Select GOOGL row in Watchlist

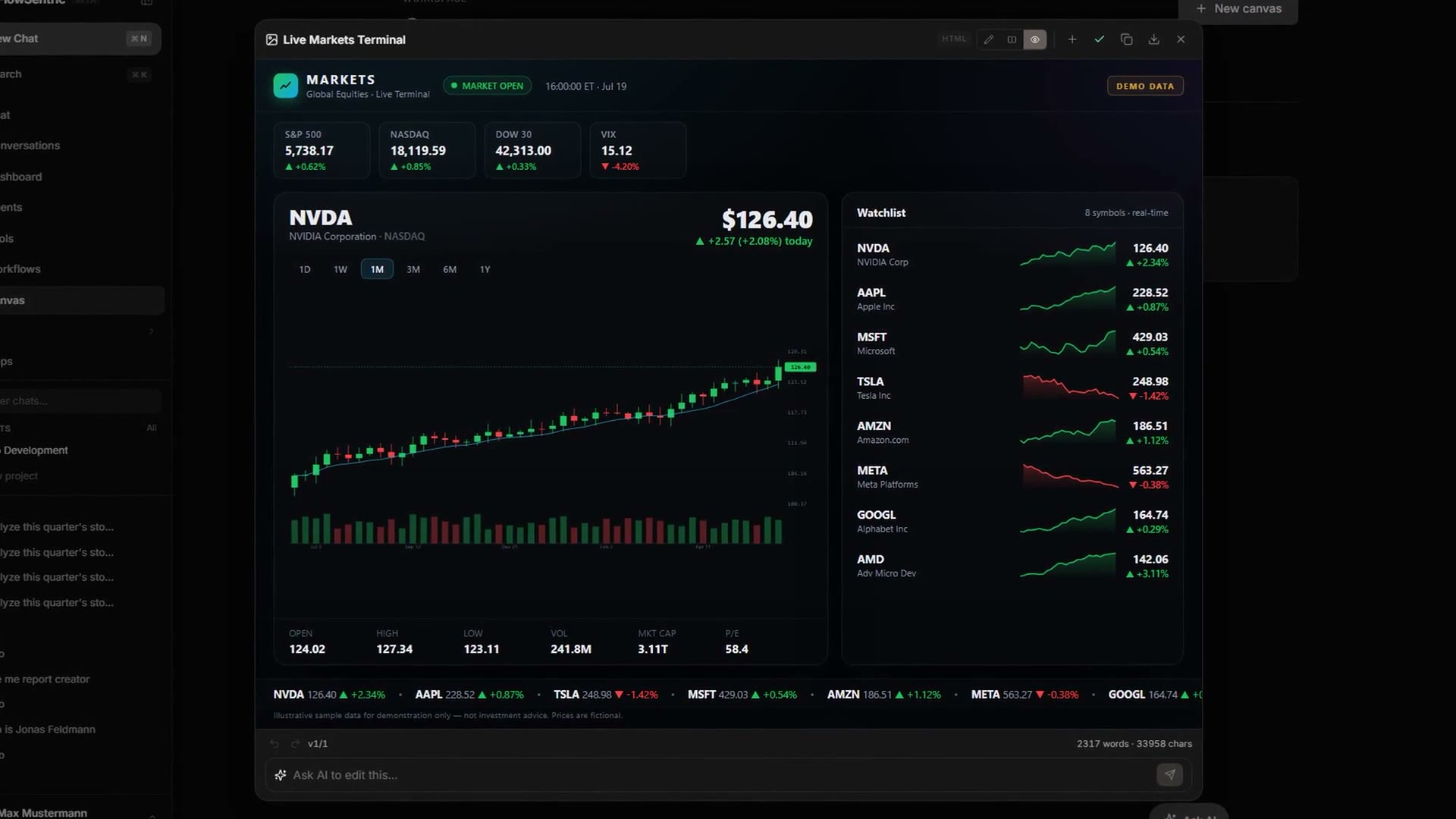(x=1012, y=521)
